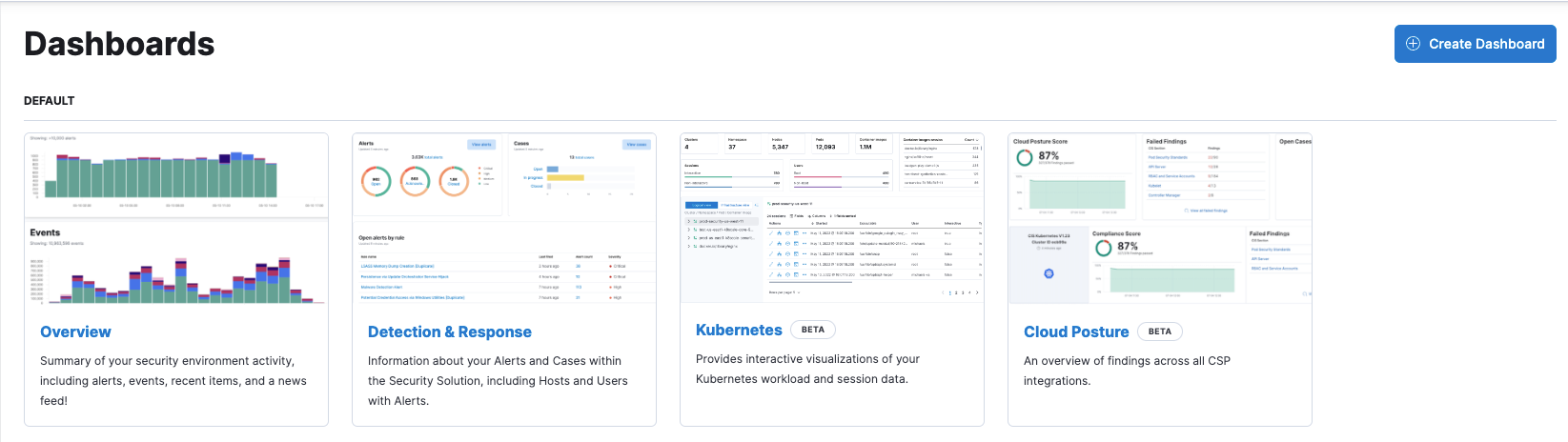Open the Overview dashboard title link
Screen dimensions: 1568x442
point(75,331)
